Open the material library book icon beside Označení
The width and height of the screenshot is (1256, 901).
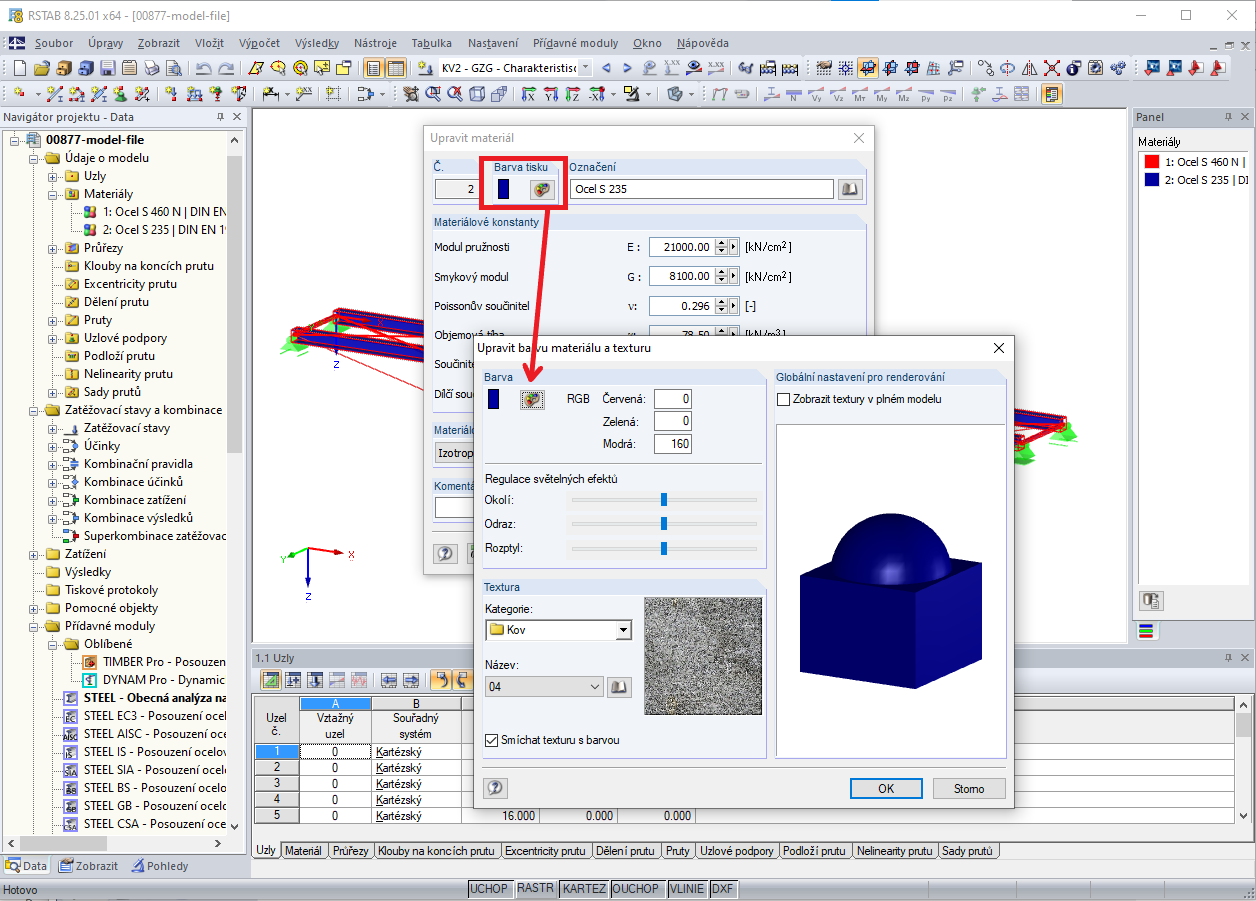pos(849,189)
